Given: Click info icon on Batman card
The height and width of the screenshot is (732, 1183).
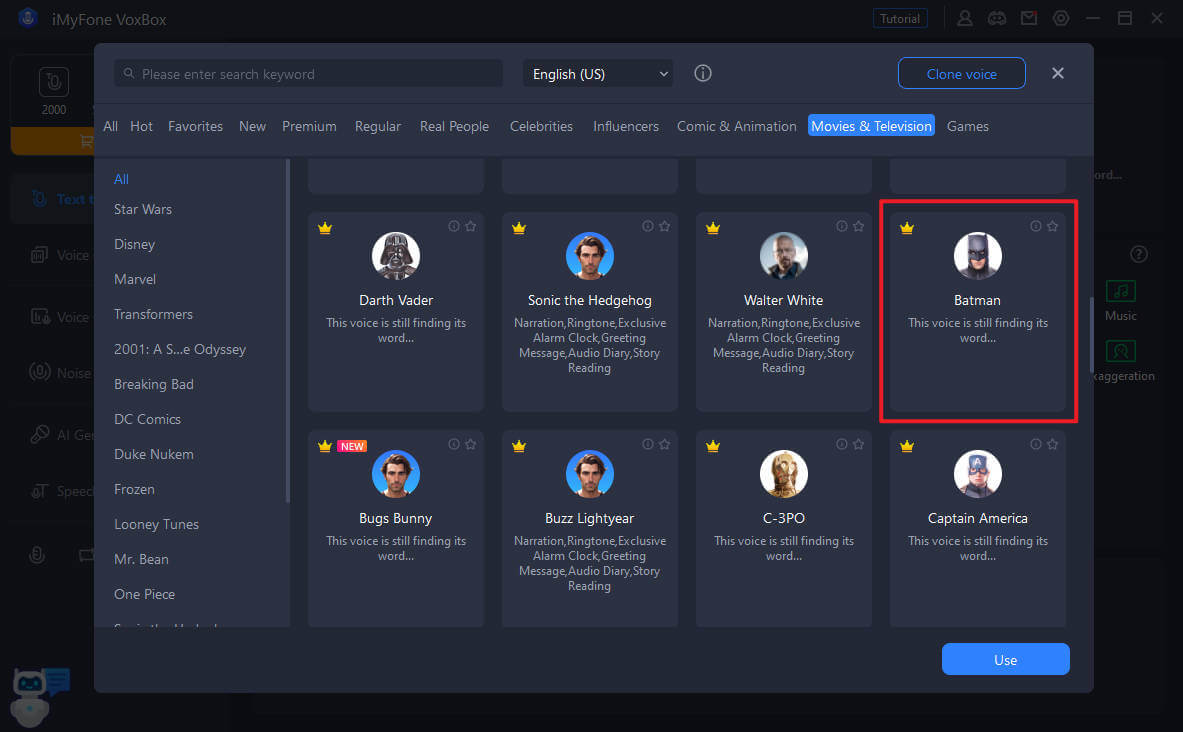Looking at the screenshot, I should (1035, 226).
